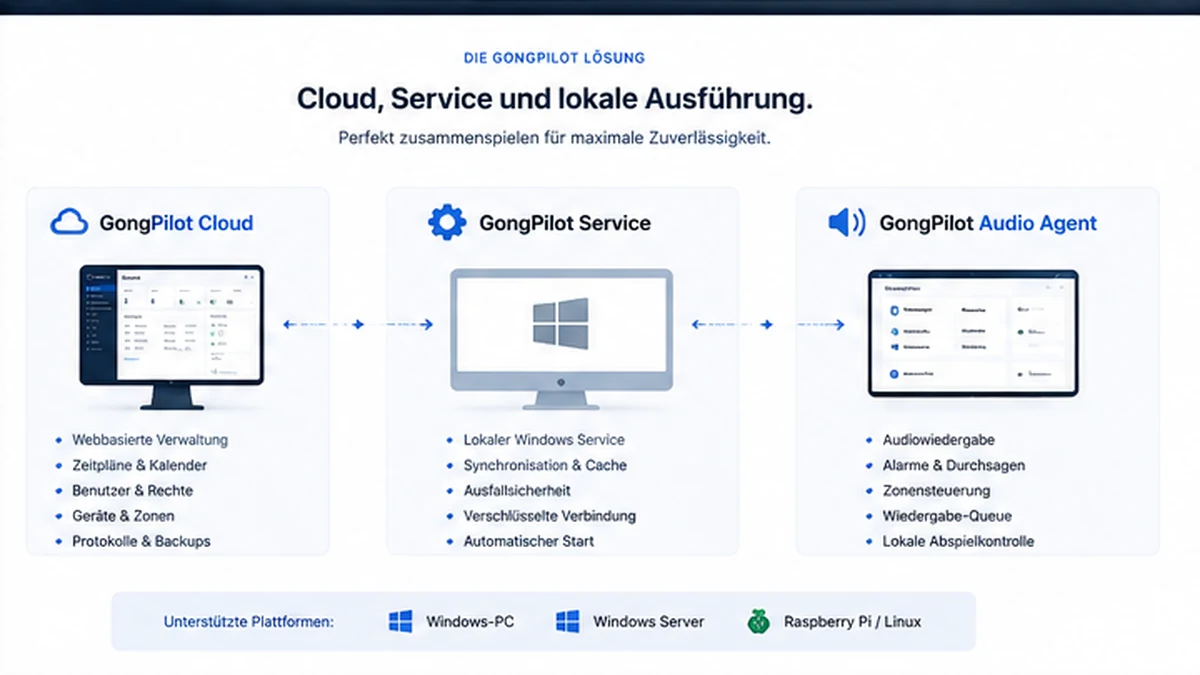This screenshot has width=1200, height=675.
Task: Select Zeitpläne & Kalender bullet
Action: pos(140,465)
